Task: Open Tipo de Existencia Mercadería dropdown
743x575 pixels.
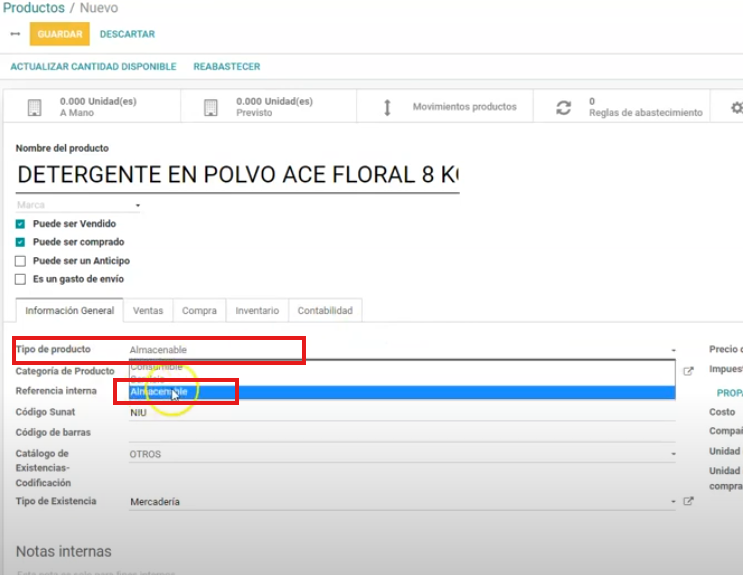Action: tap(402, 502)
